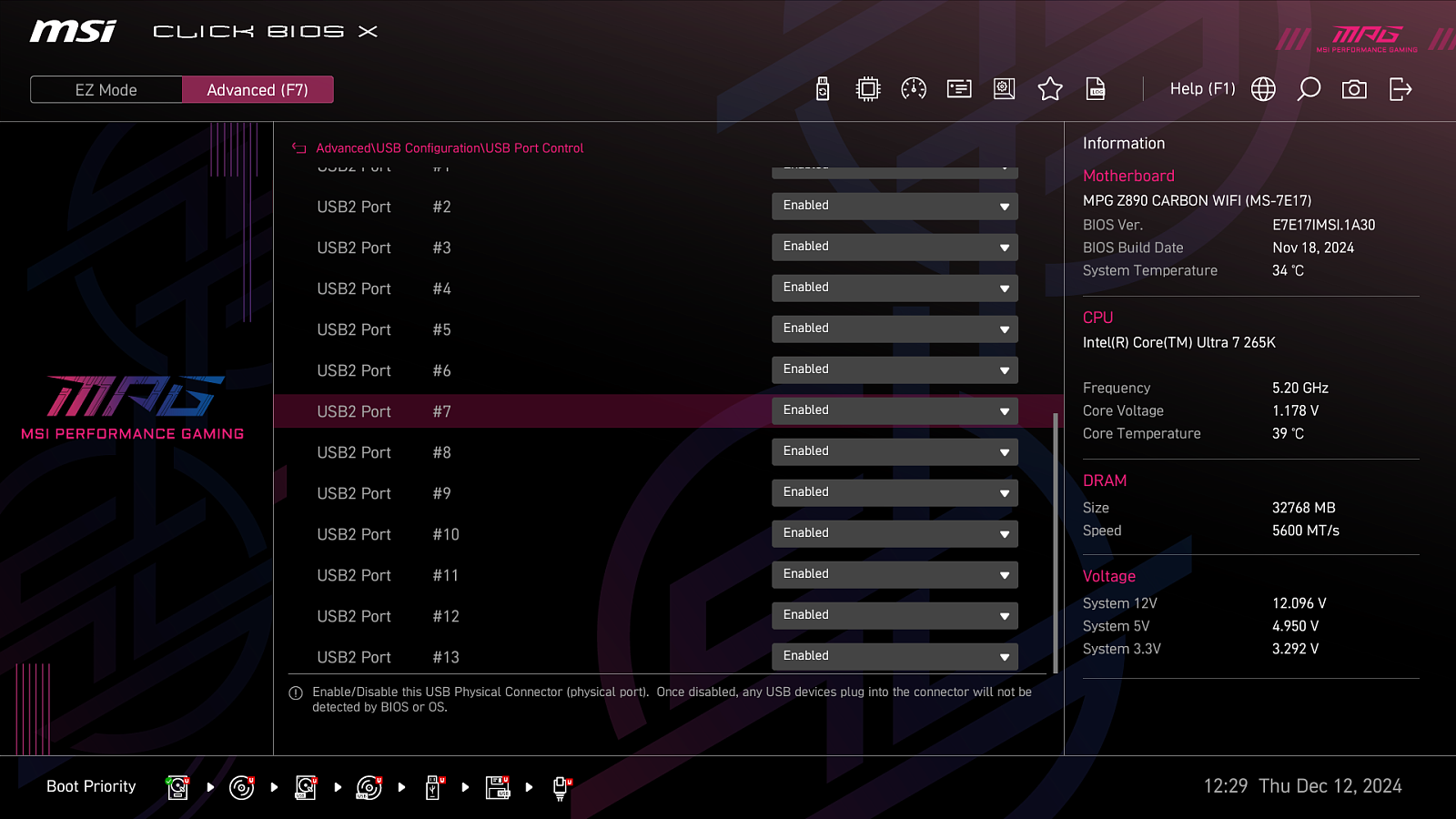
Task: Select the USB2 Port #10 label
Action: [x=389, y=535]
